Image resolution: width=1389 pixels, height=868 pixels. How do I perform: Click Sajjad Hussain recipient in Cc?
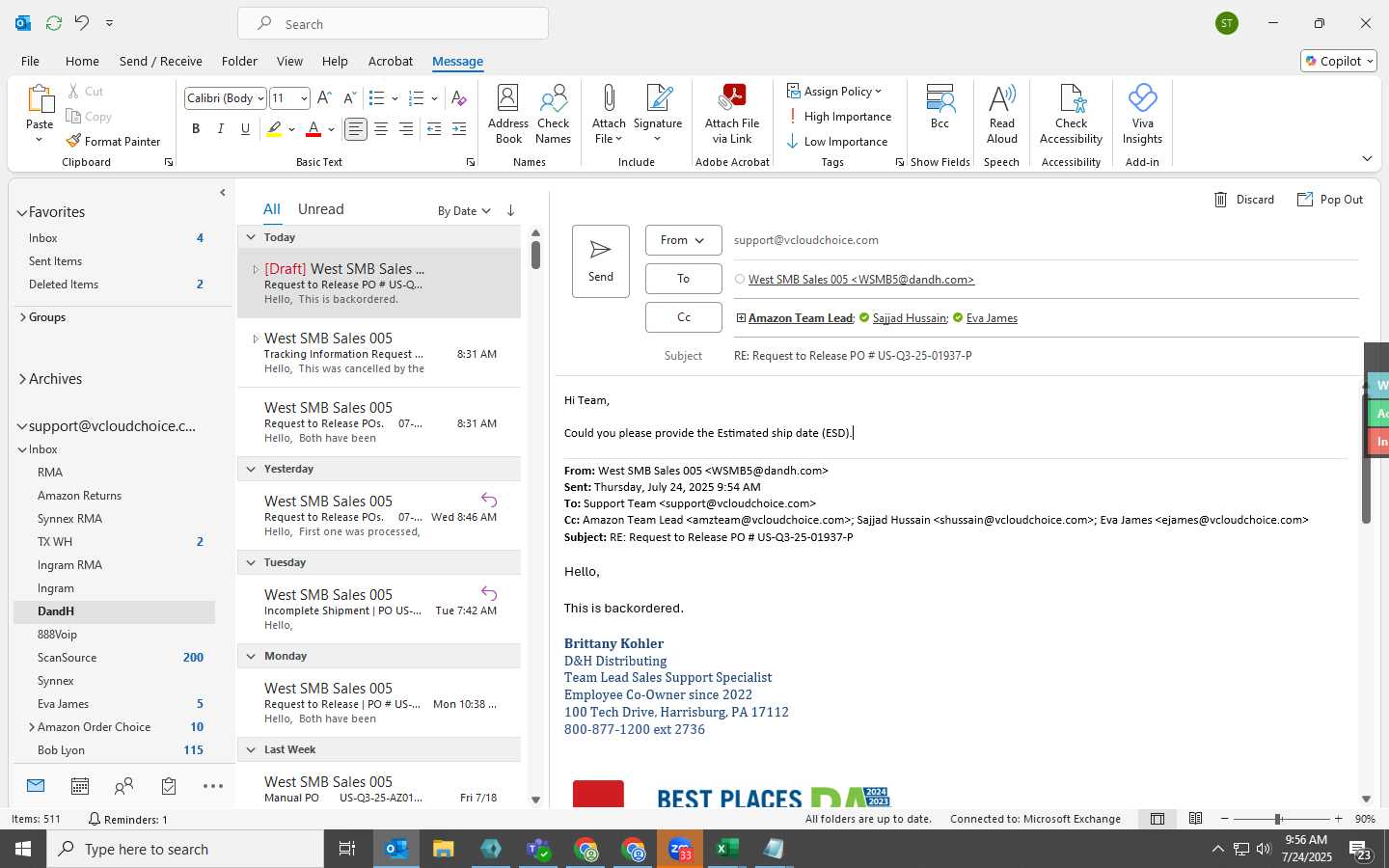click(910, 318)
